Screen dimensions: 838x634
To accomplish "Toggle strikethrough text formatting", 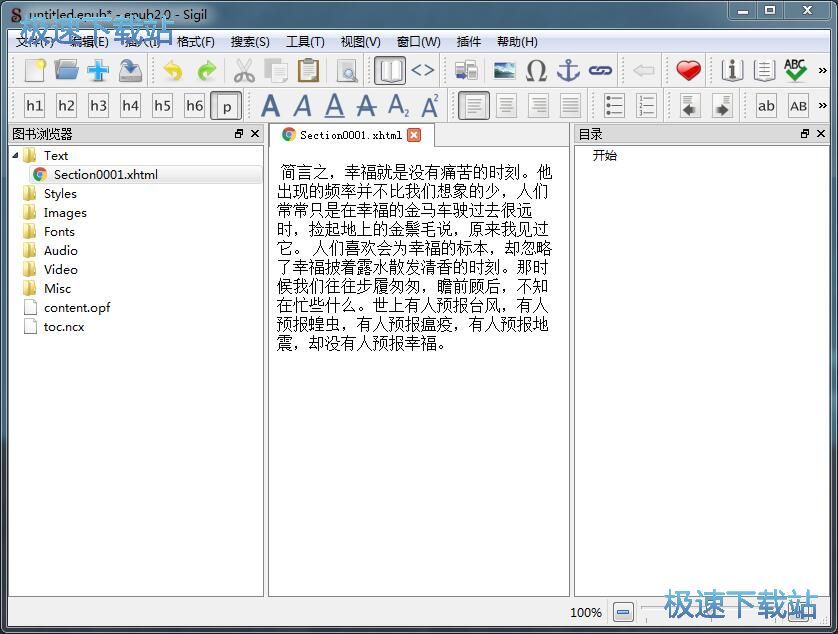I will 367,106.
